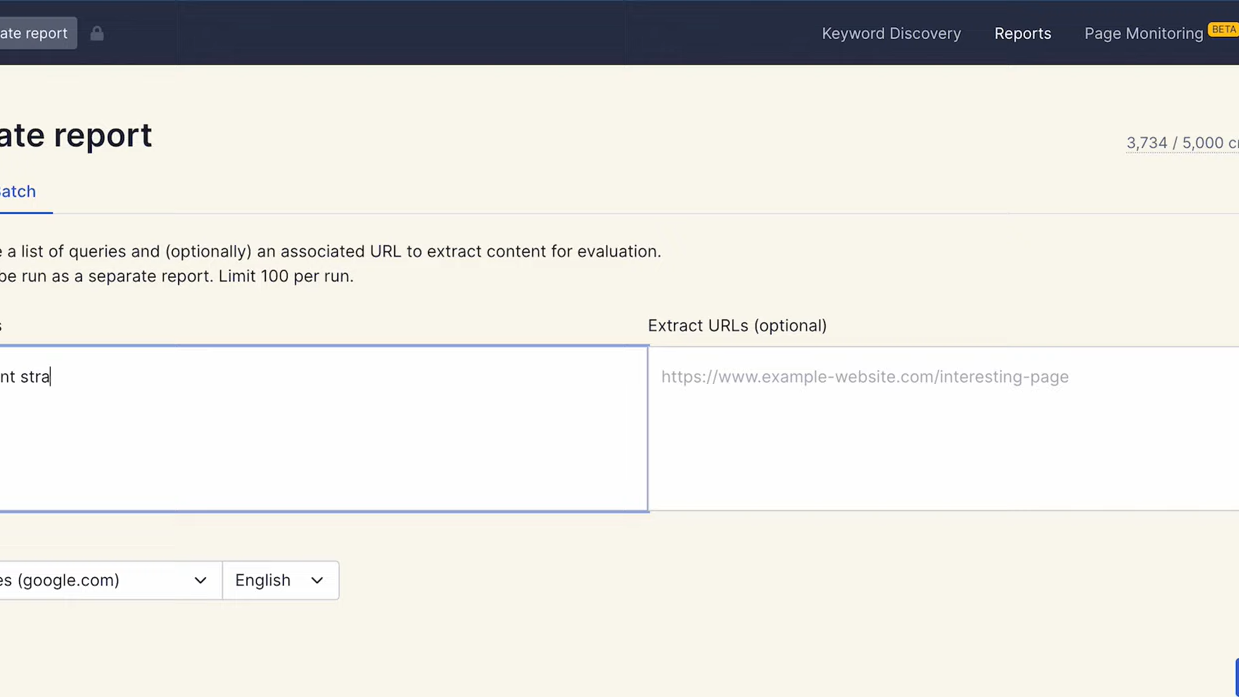Click the report button in the top bar
This screenshot has width=1239, height=697.
tap(38, 33)
